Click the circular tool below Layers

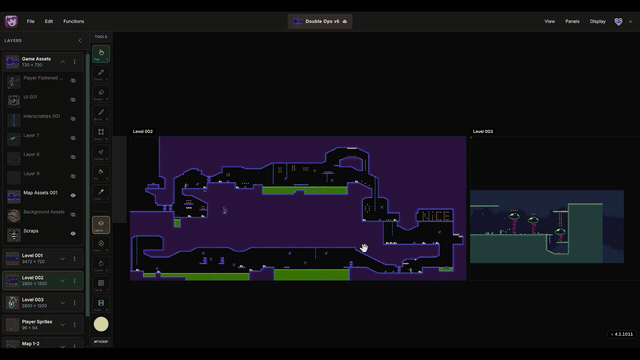tap(101, 245)
